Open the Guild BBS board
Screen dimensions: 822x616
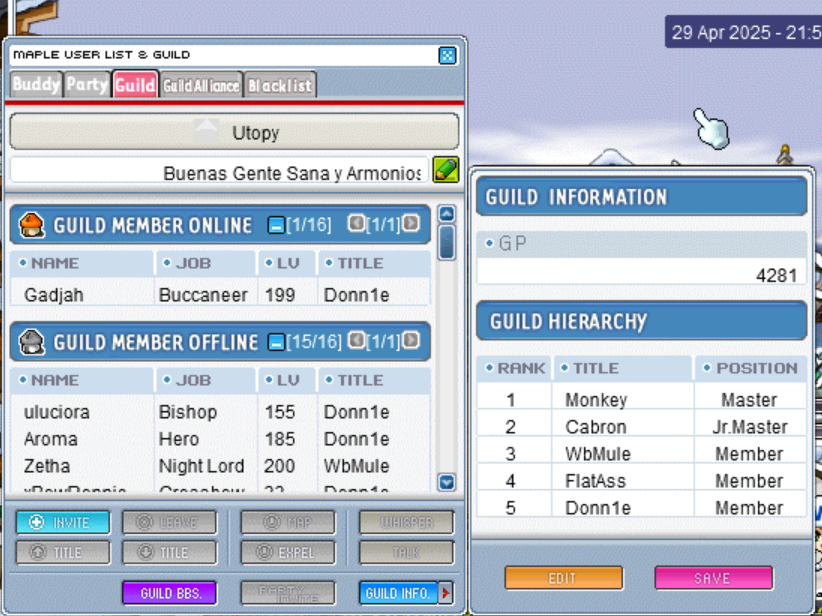pyautogui.click(x=169, y=593)
